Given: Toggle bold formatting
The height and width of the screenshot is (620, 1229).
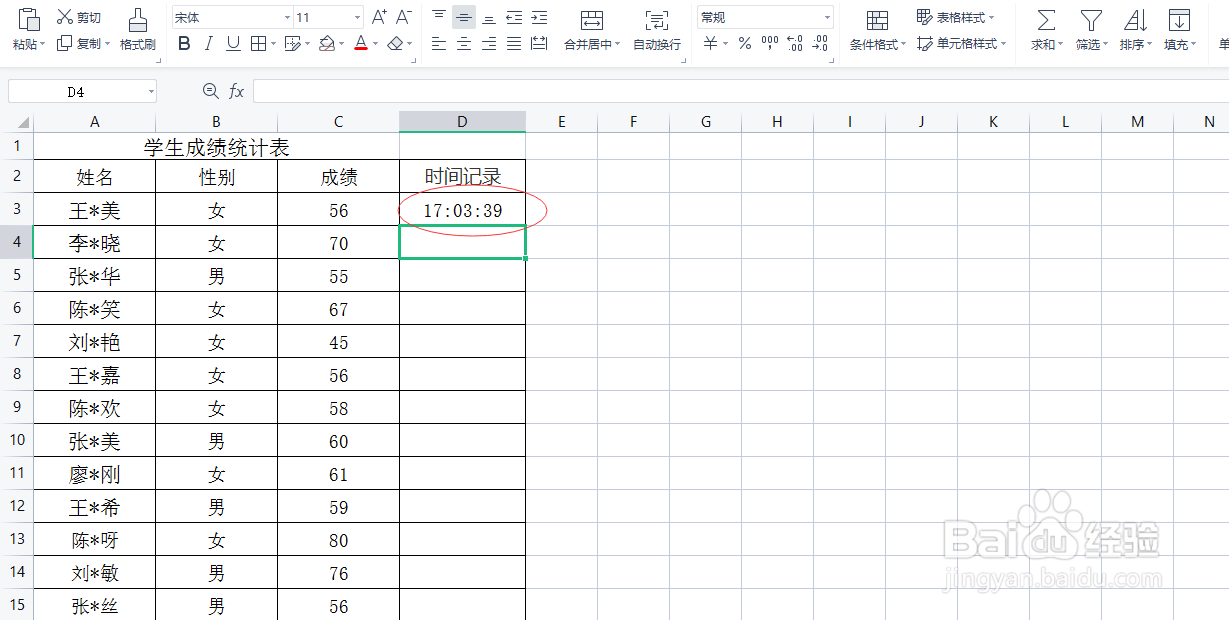Looking at the screenshot, I should 183,43.
